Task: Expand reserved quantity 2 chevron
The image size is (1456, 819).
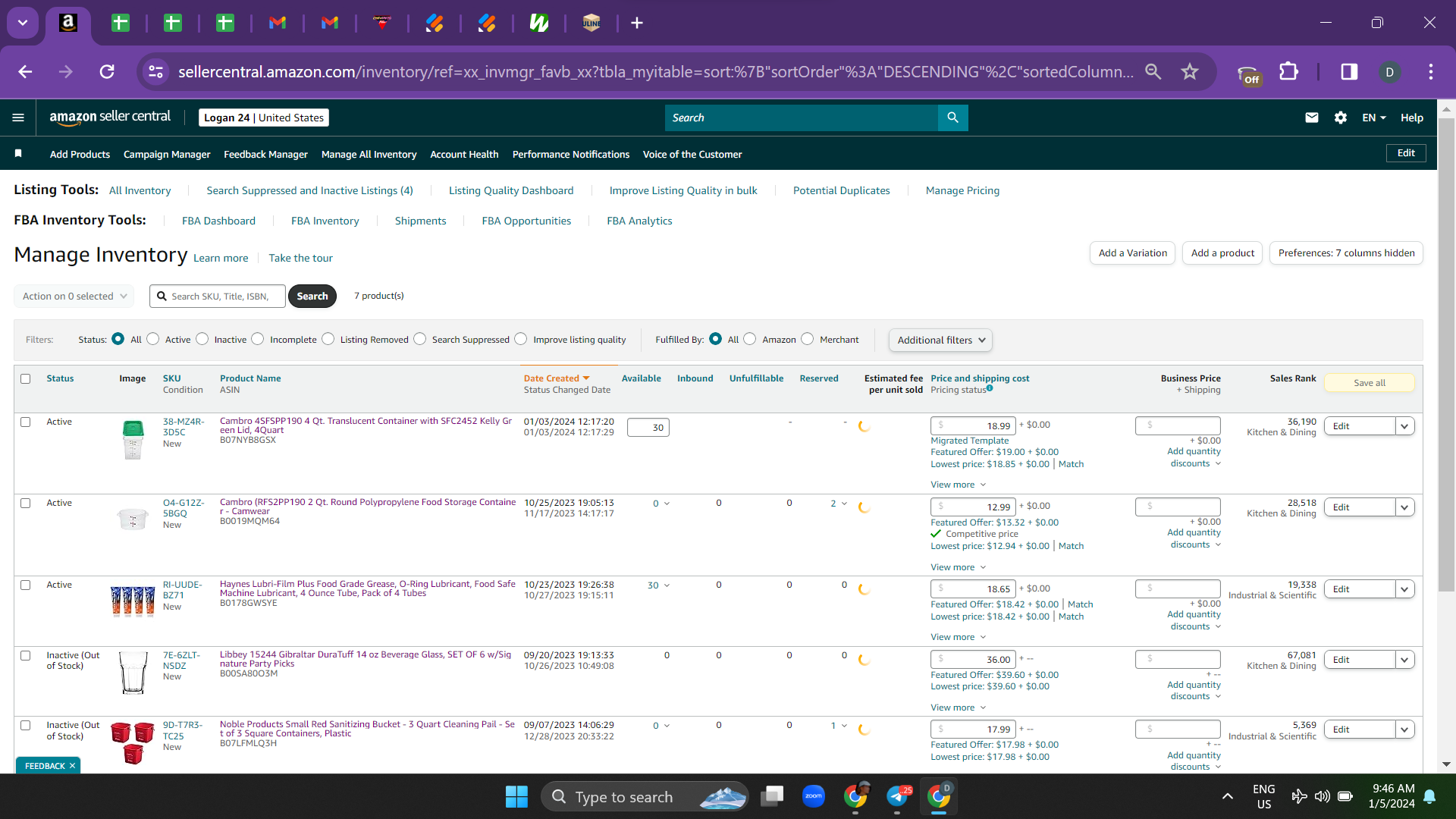Action: (844, 504)
